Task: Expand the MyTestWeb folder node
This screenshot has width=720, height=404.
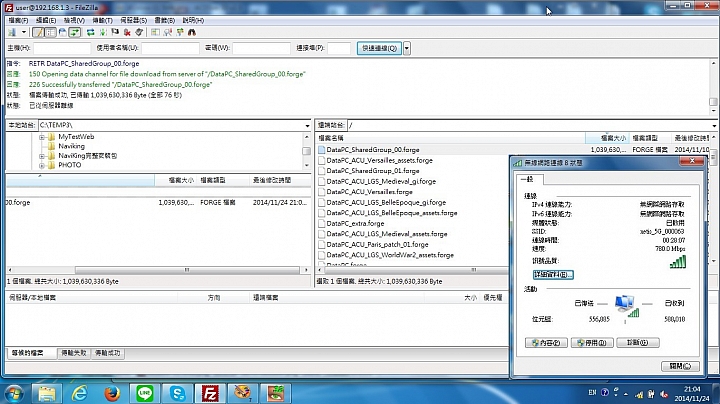Action: [42, 137]
